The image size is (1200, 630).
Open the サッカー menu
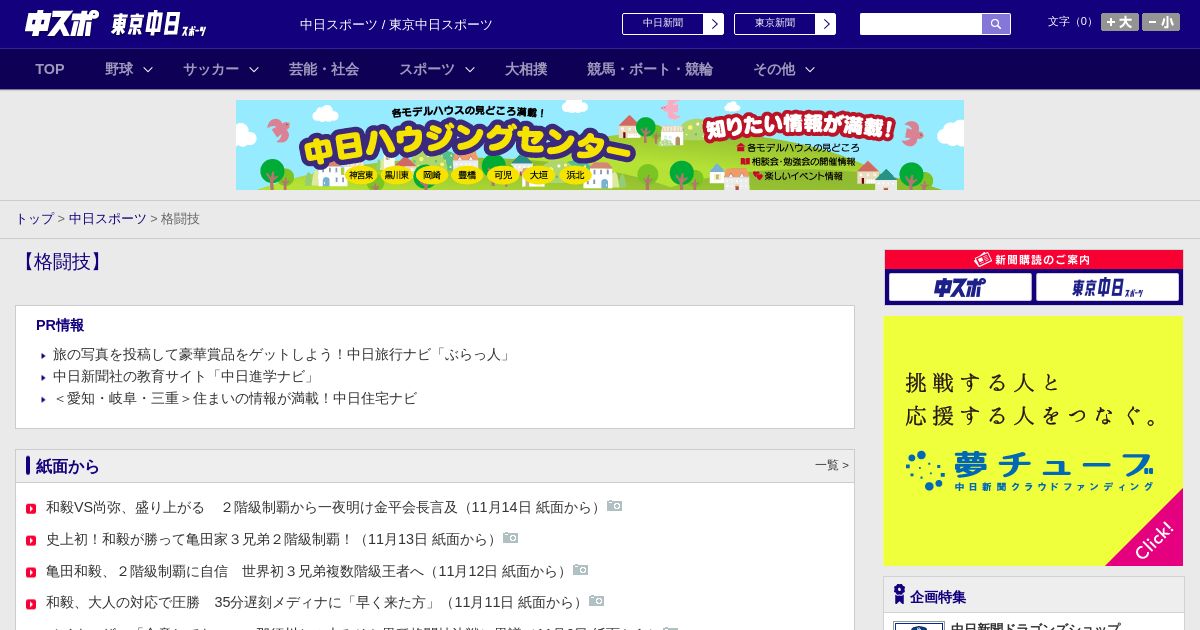pos(211,69)
